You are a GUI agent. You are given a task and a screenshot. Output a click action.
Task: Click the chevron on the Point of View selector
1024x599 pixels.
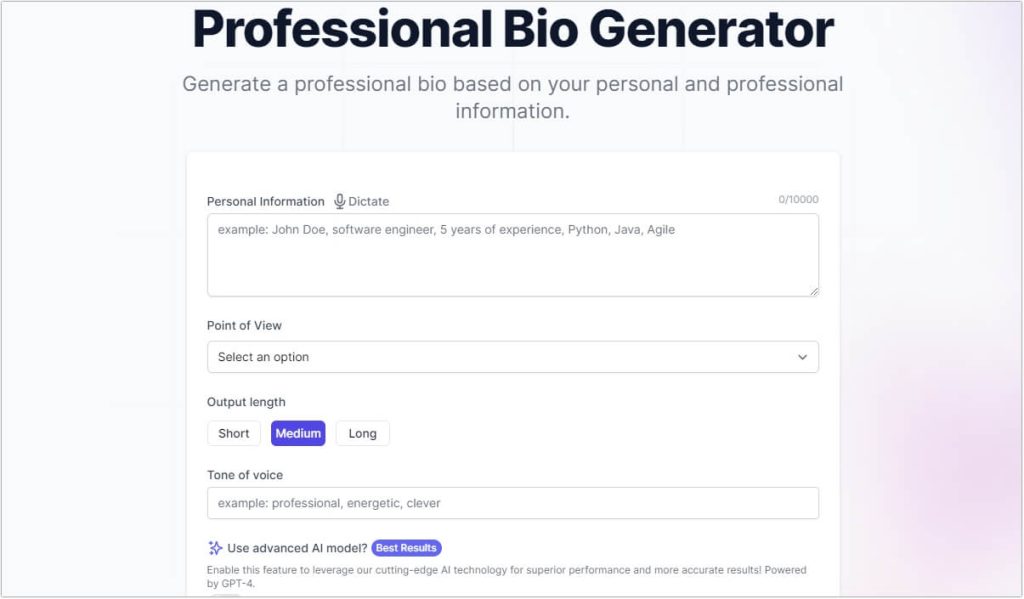(x=801, y=356)
